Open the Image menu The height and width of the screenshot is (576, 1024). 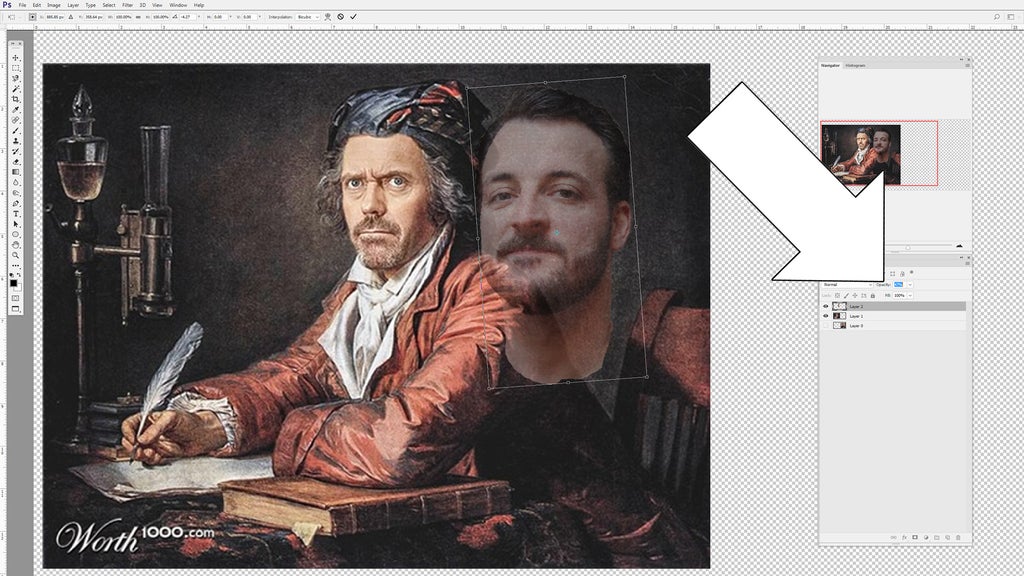pyautogui.click(x=54, y=5)
